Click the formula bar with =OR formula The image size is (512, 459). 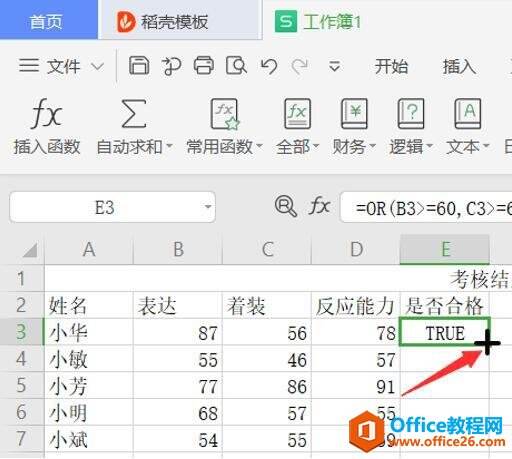tap(426, 208)
